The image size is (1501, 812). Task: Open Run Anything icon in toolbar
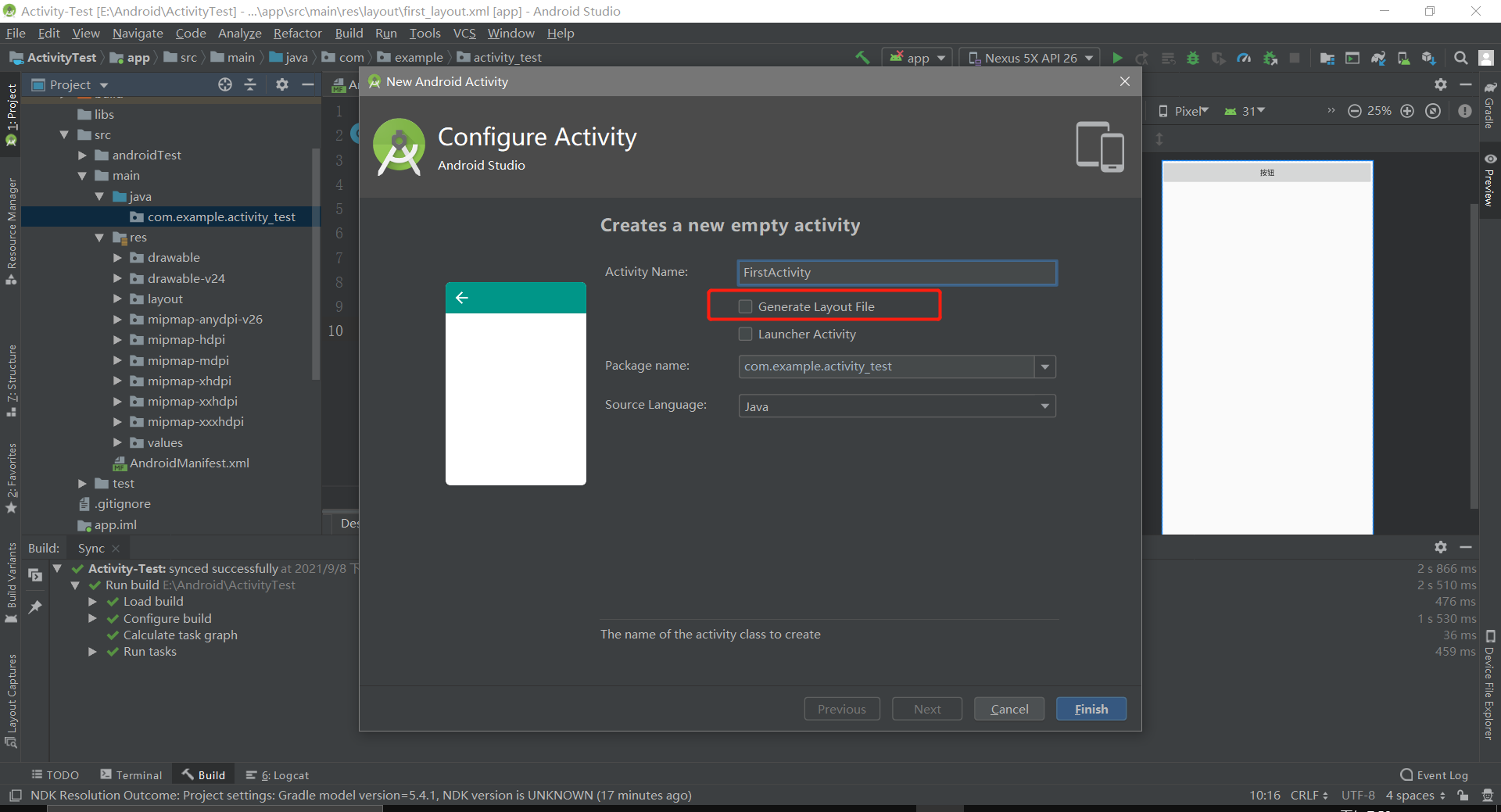click(x=1352, y=58)
